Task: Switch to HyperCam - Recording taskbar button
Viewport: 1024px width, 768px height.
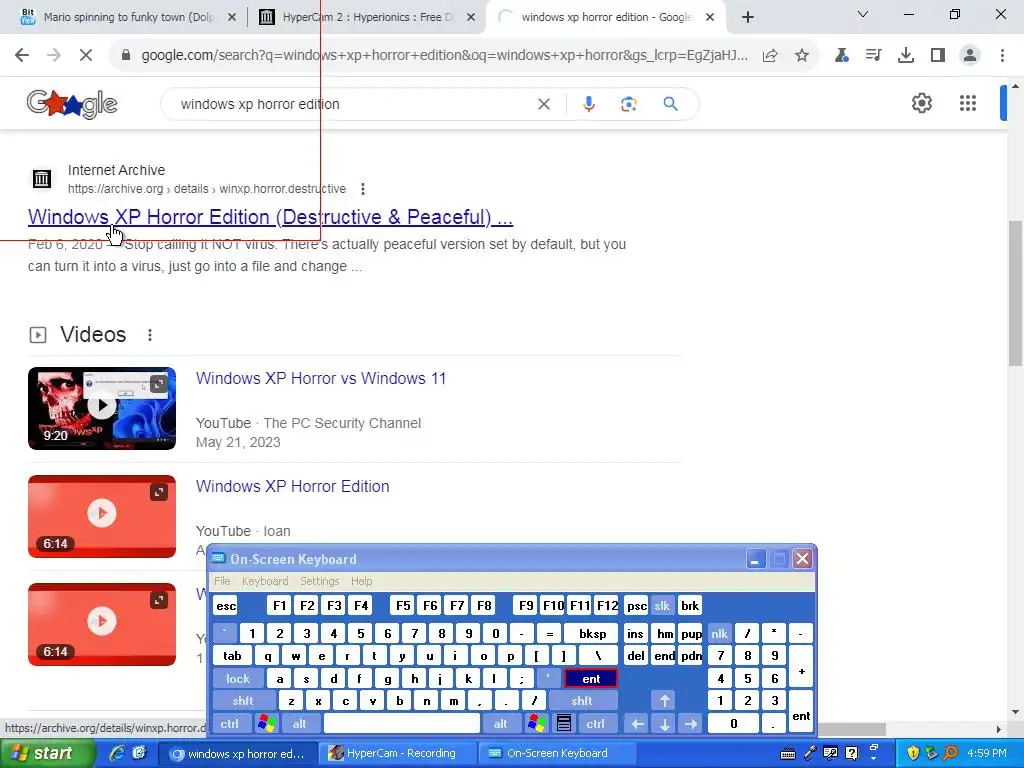Action: [x=400, y=754]
